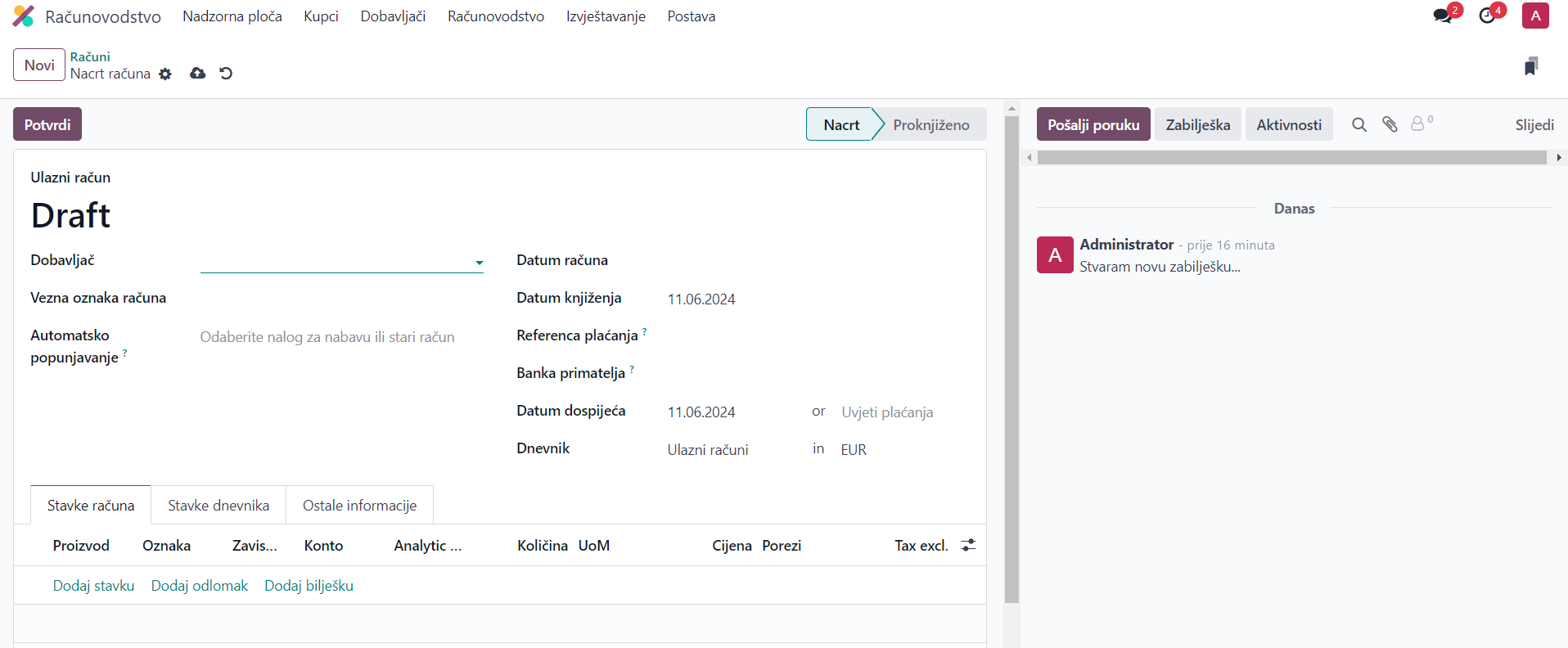This screenshot has height=648, width=1568.
Task: Select the Ostale informacije tab
Action: point(359,506)
